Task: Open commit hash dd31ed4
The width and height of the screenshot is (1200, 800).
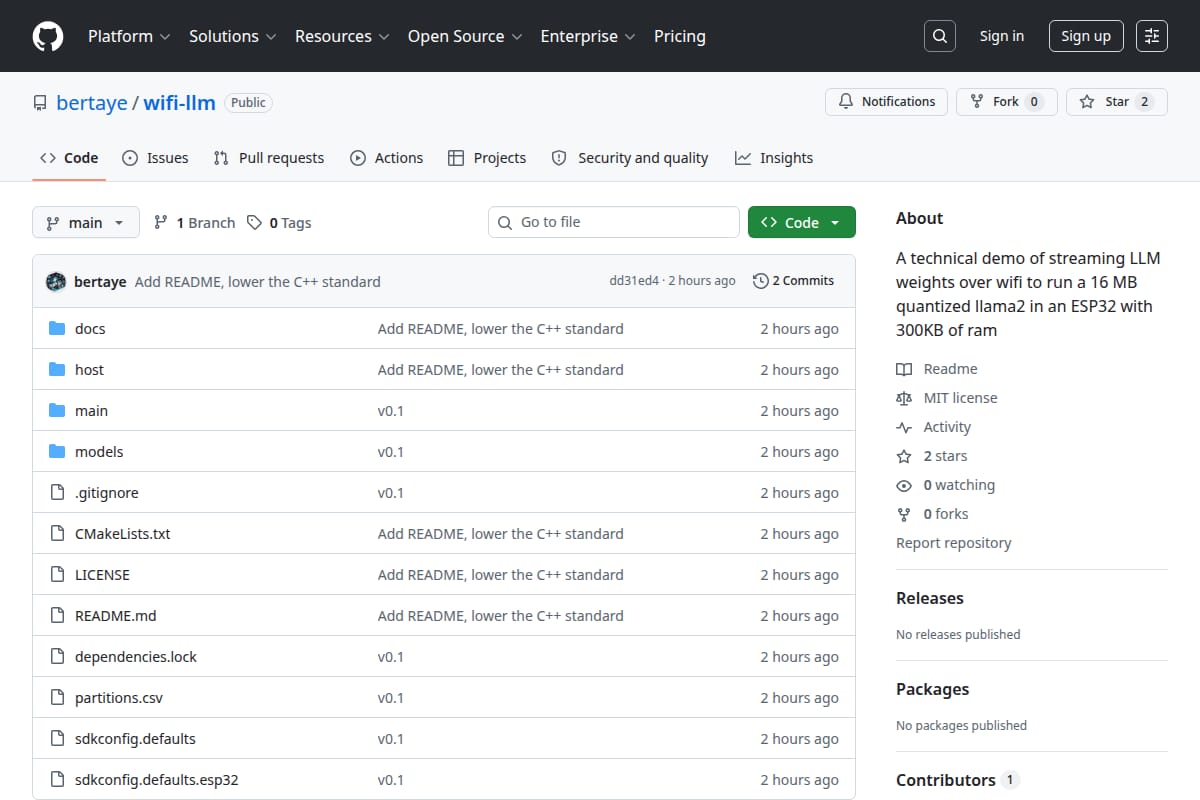Action: point(634,281)
